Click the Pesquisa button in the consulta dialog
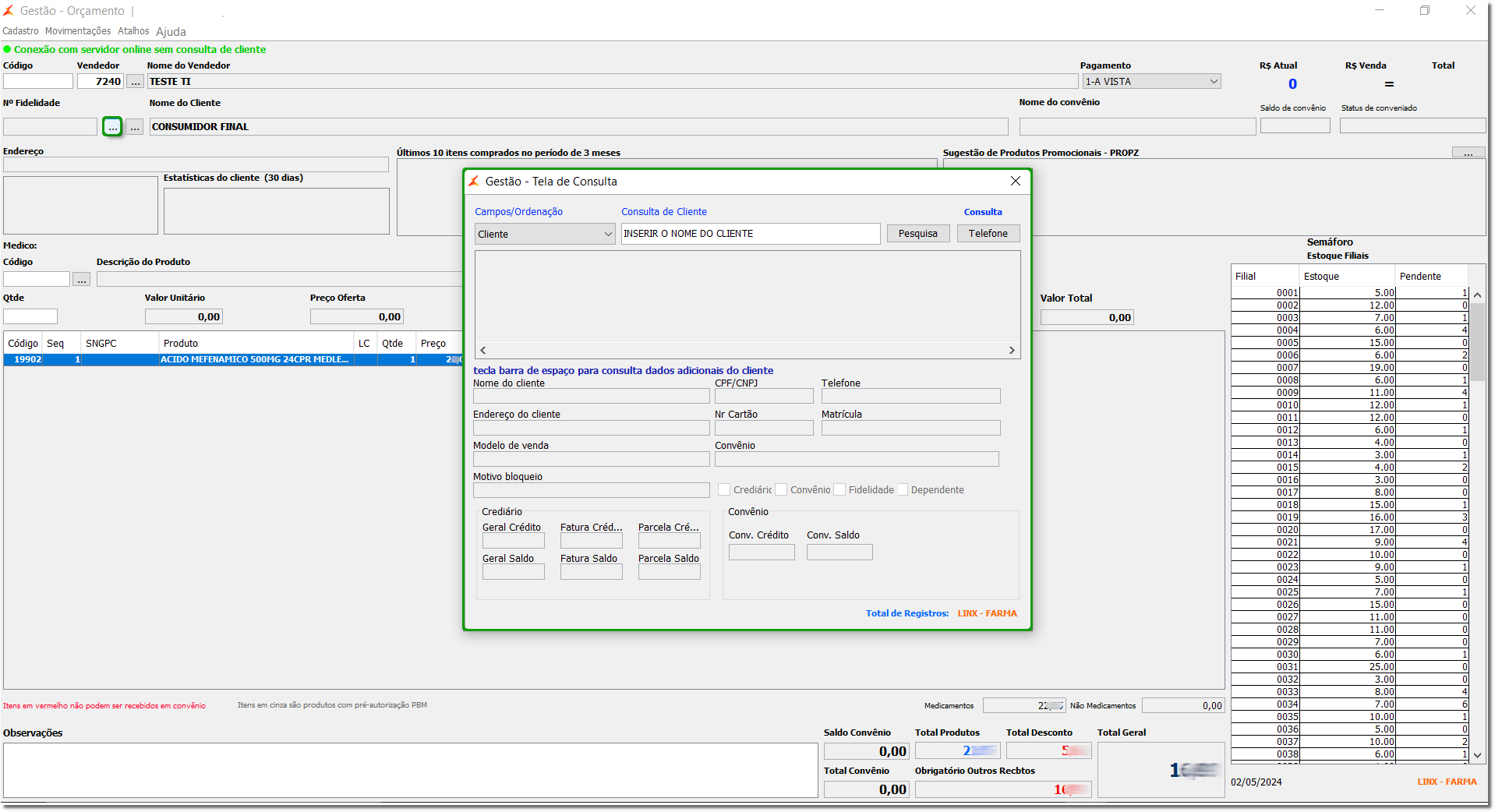The height and width of the screenshot is (812, 1495). click(918, 234)
